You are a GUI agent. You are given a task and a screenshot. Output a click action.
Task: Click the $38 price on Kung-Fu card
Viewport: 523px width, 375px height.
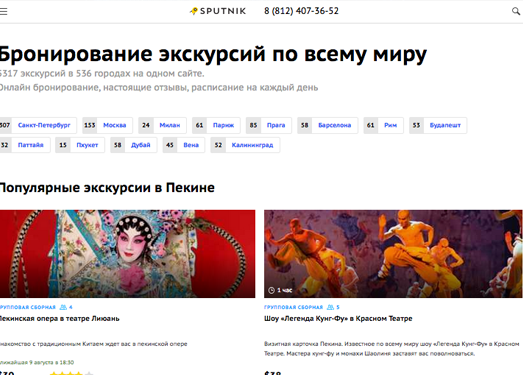(273, 373)
